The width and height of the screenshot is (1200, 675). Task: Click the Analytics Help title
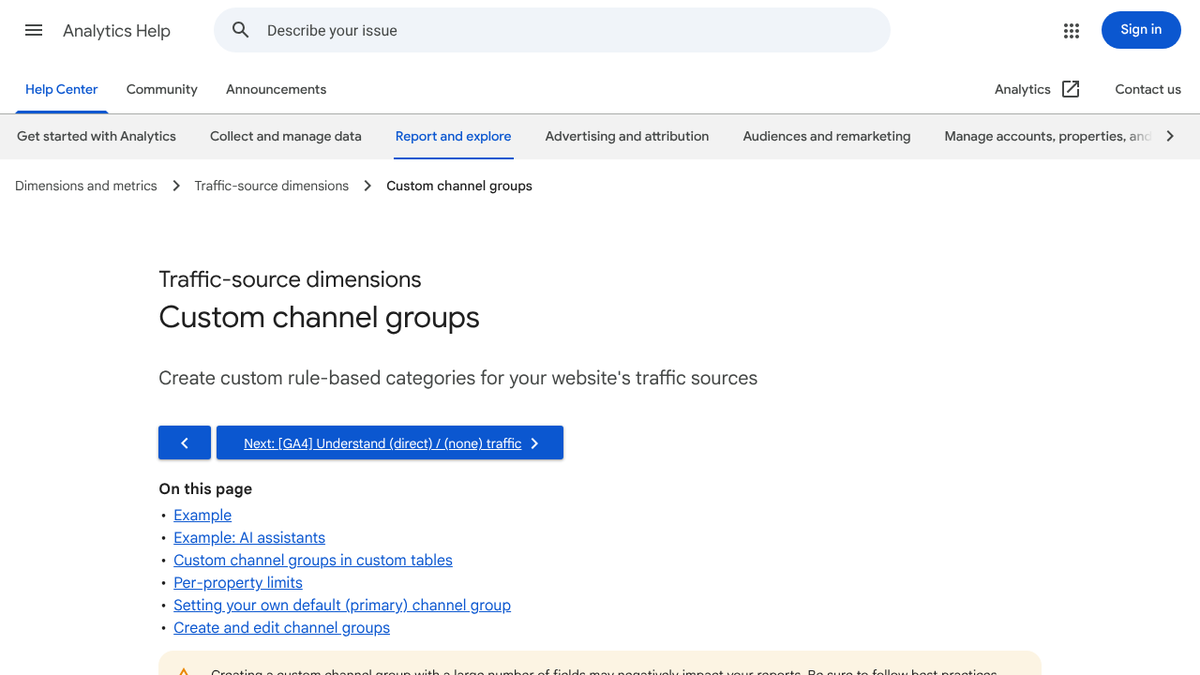tap(117, 31)
